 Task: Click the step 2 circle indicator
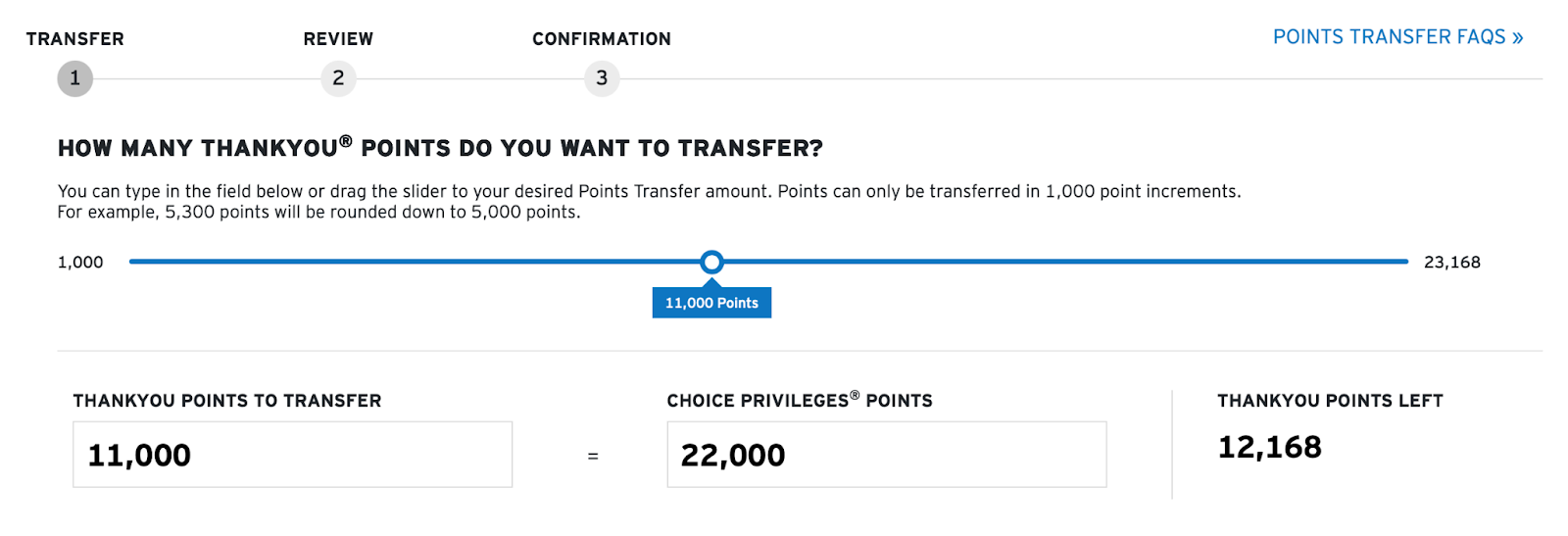pos(338,78)
